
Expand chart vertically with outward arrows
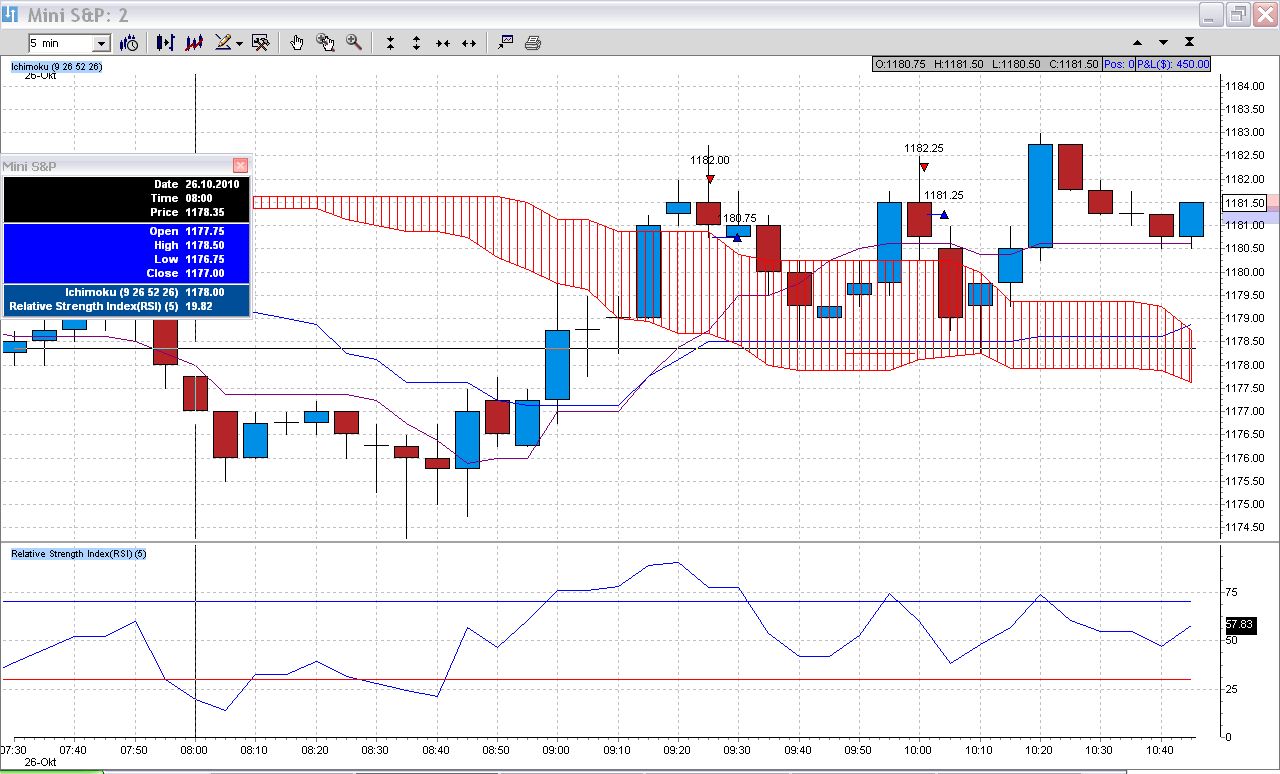416,43
